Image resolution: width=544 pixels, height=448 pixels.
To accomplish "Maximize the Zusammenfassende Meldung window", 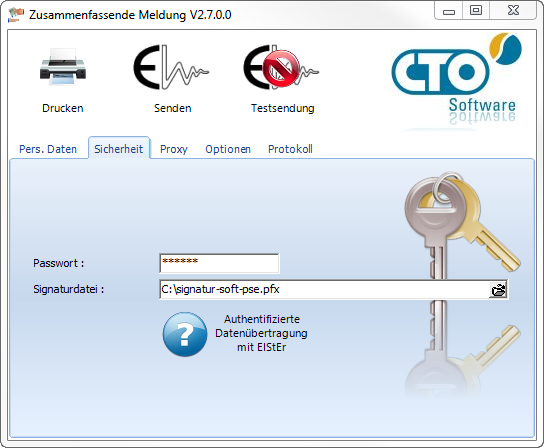I will click(x=476, y=10).
